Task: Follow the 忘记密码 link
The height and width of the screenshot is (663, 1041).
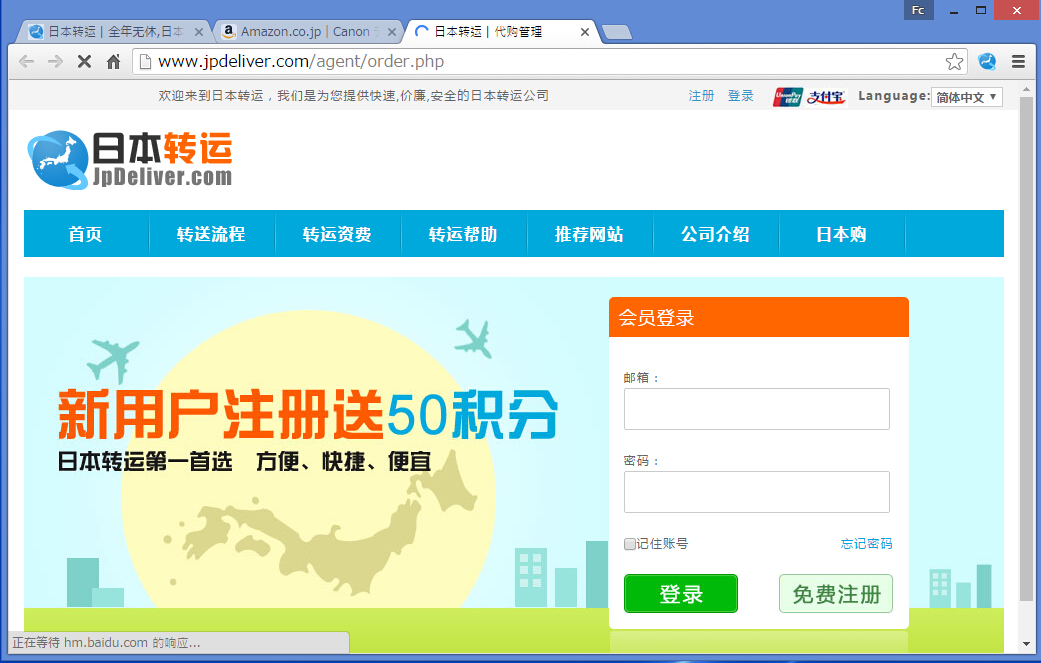Action: (x=866, y=544)
